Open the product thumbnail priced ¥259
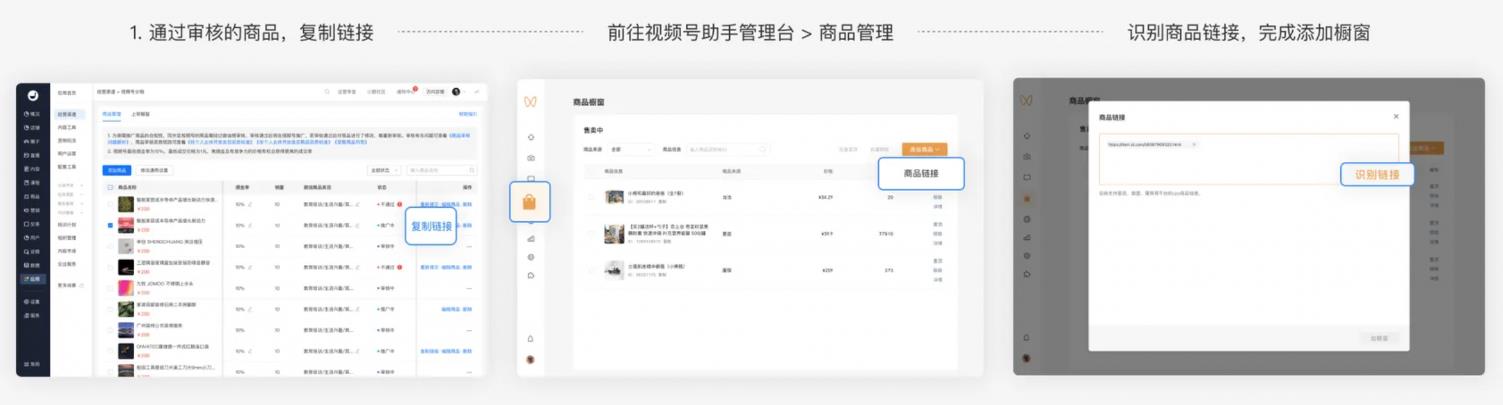 [614, 269]
